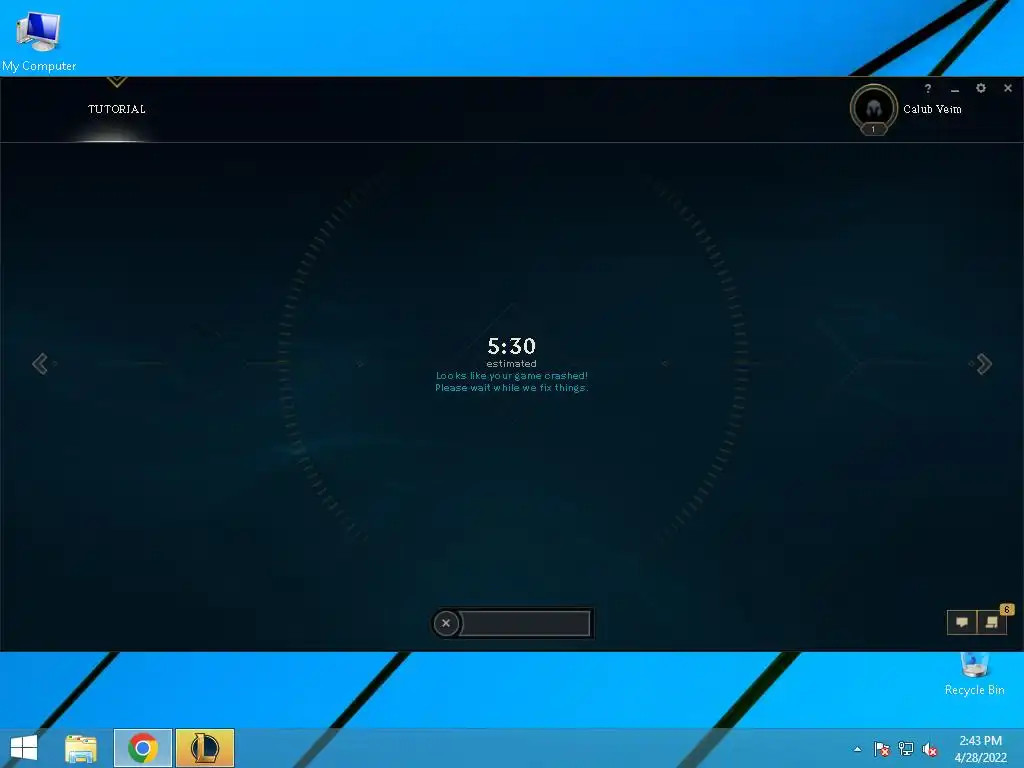
Task: Click the muted volume tray icon
Action: 930,749
